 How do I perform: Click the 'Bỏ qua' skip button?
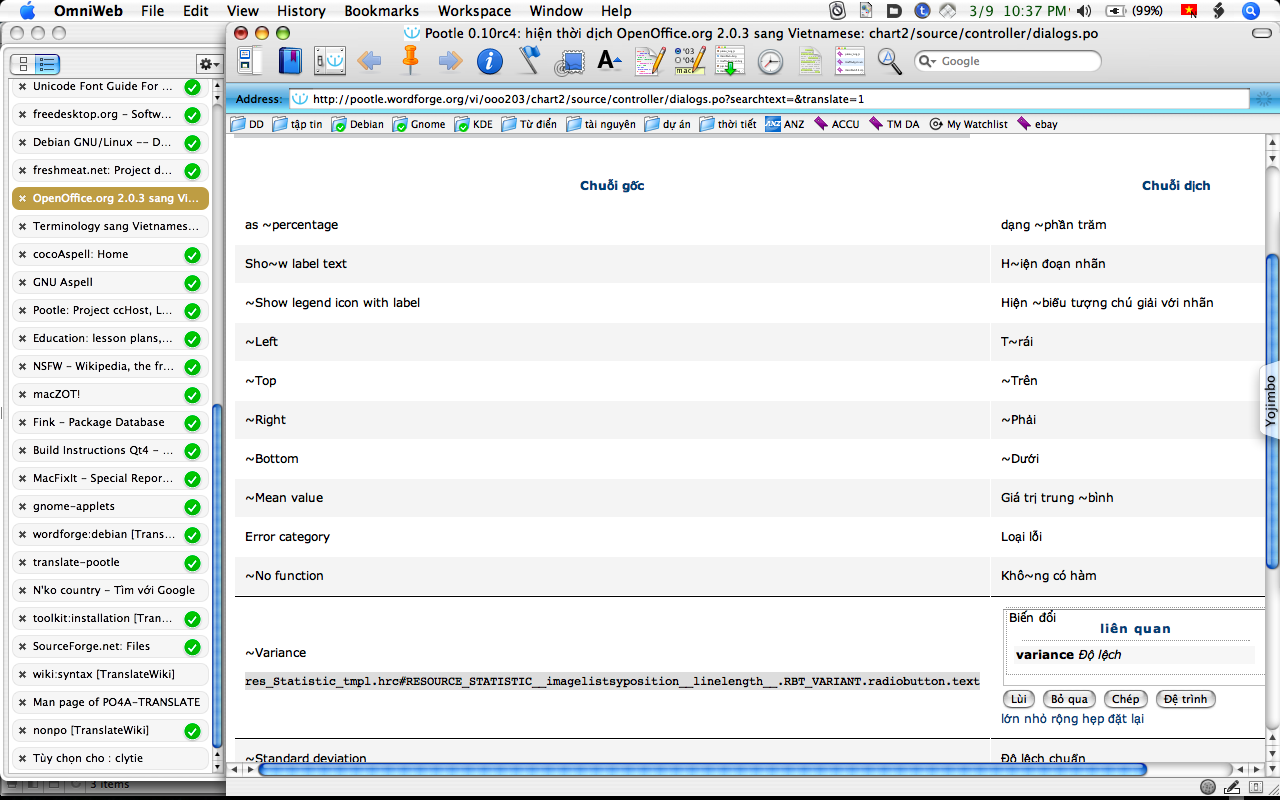(1068, 699)
